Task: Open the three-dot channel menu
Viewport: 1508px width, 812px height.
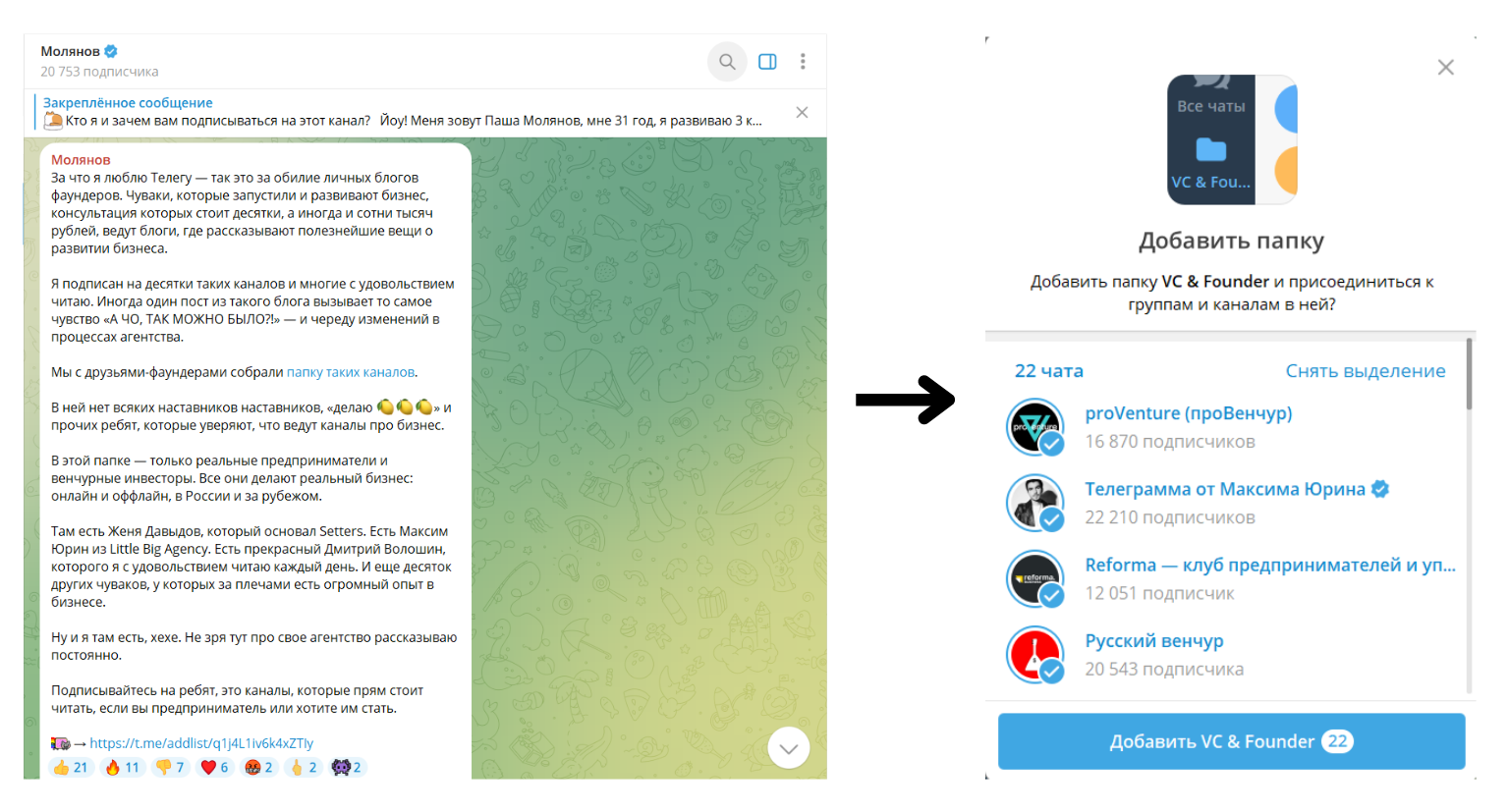Action: tap(803, 62)
